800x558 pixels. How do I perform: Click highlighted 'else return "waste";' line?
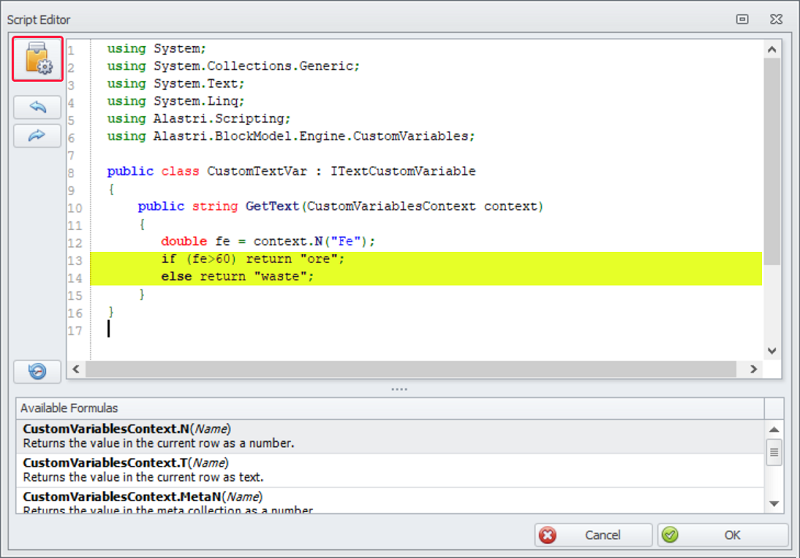[x=237, y=276]
